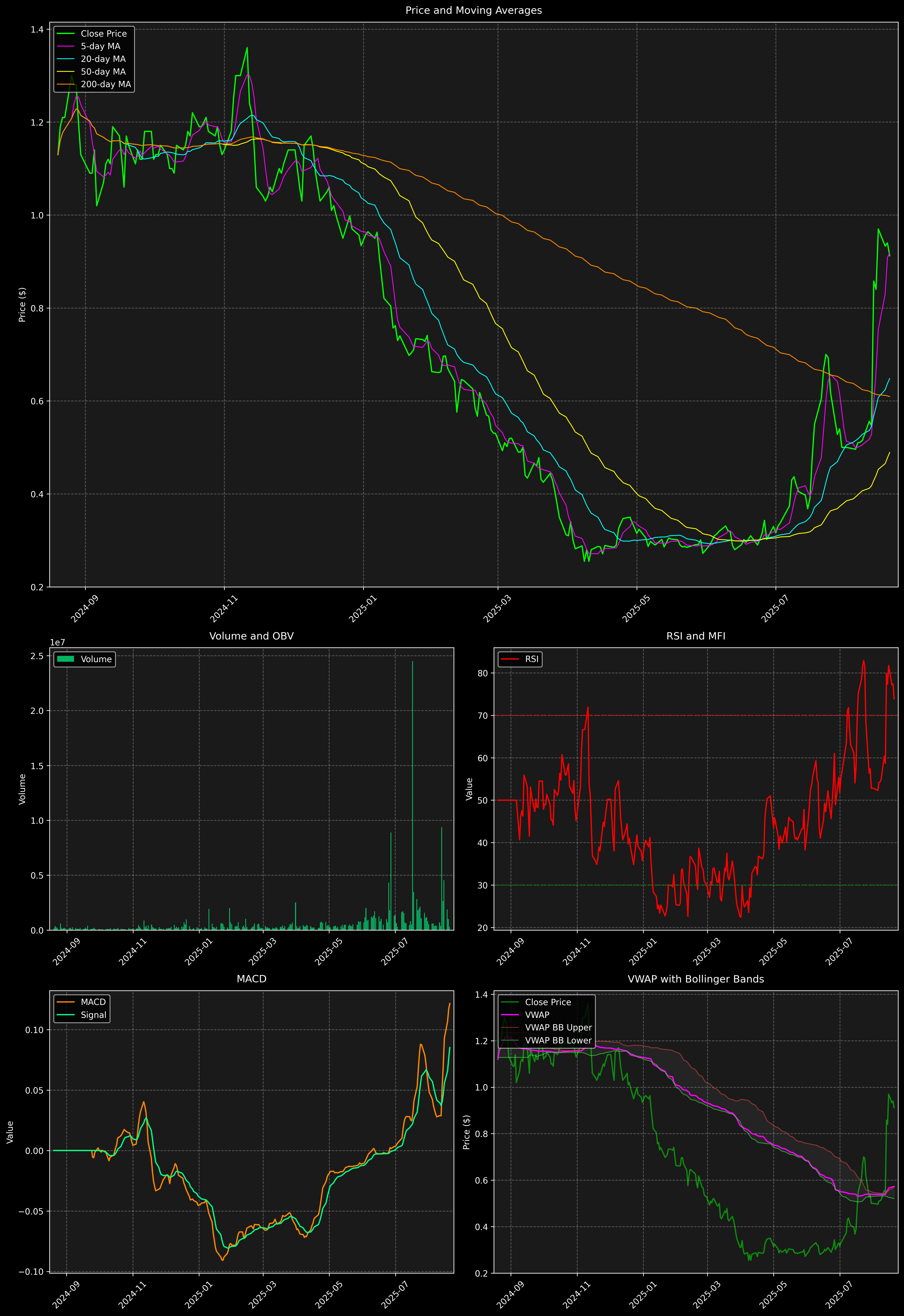Click the green Volume legend swatch
904x1316 pixels.
pyautogui.click(x=66, y=659)
